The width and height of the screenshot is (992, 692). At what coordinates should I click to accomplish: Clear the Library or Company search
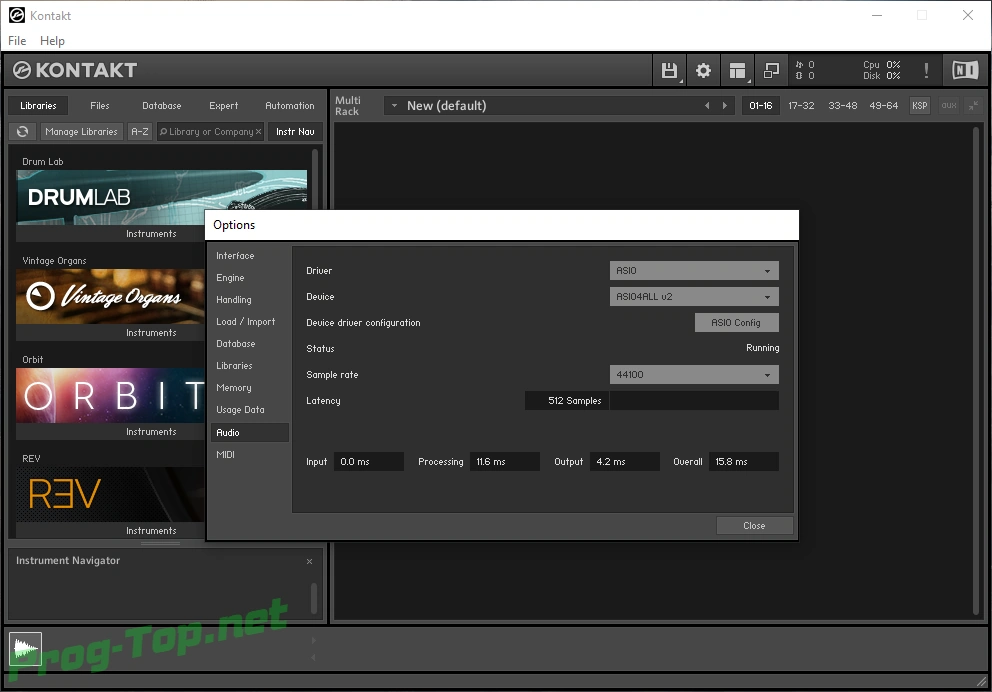click(x=258, y=132)
